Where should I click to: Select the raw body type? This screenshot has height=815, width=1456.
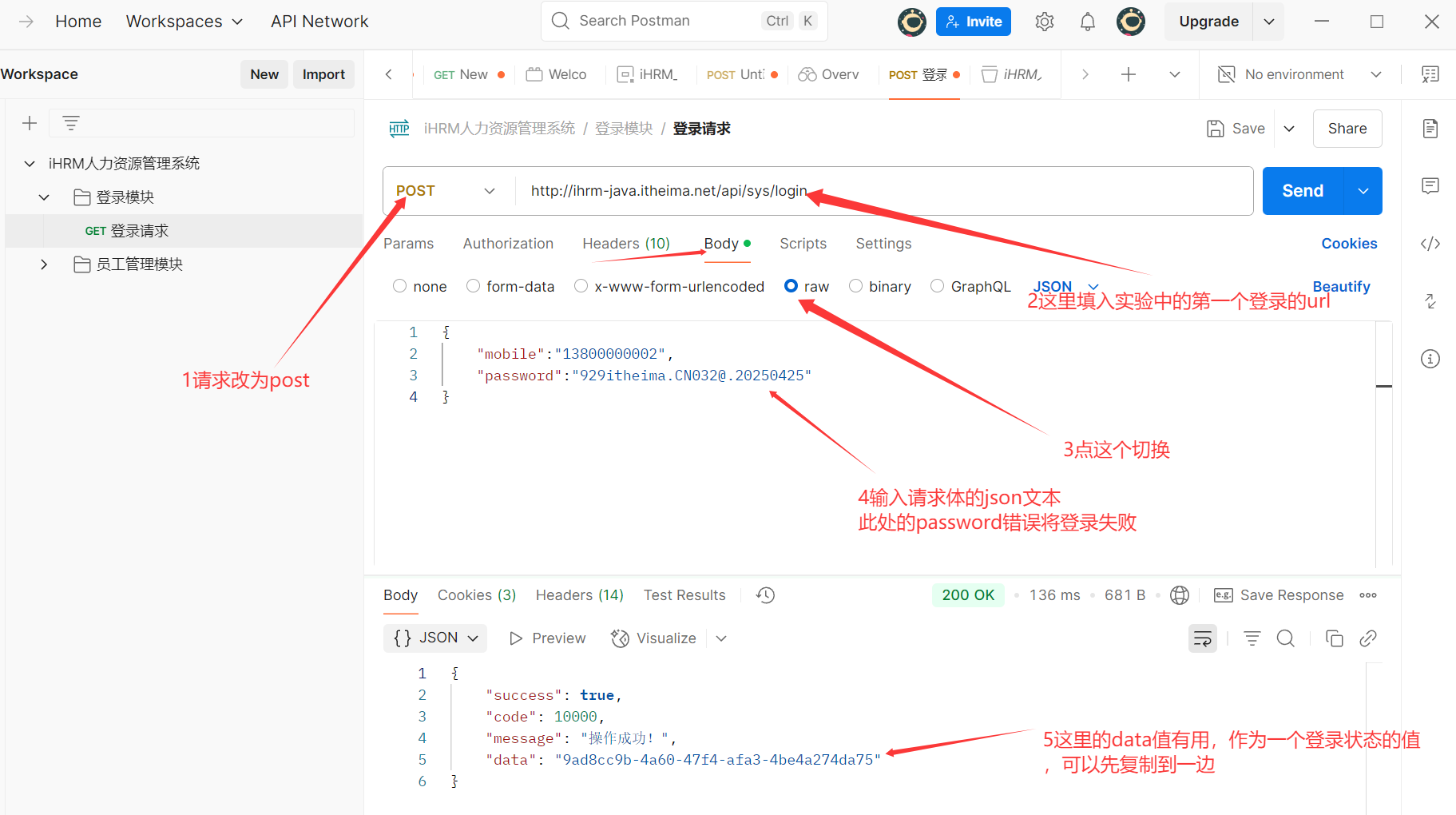coord(791,286)
